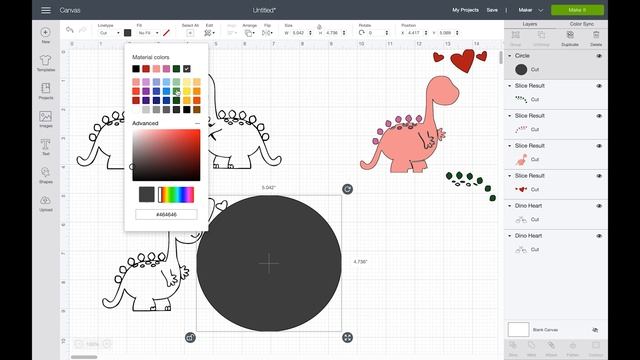Pick the black material color swatch
Screen dimensions: 640x360
click(136, 69)
